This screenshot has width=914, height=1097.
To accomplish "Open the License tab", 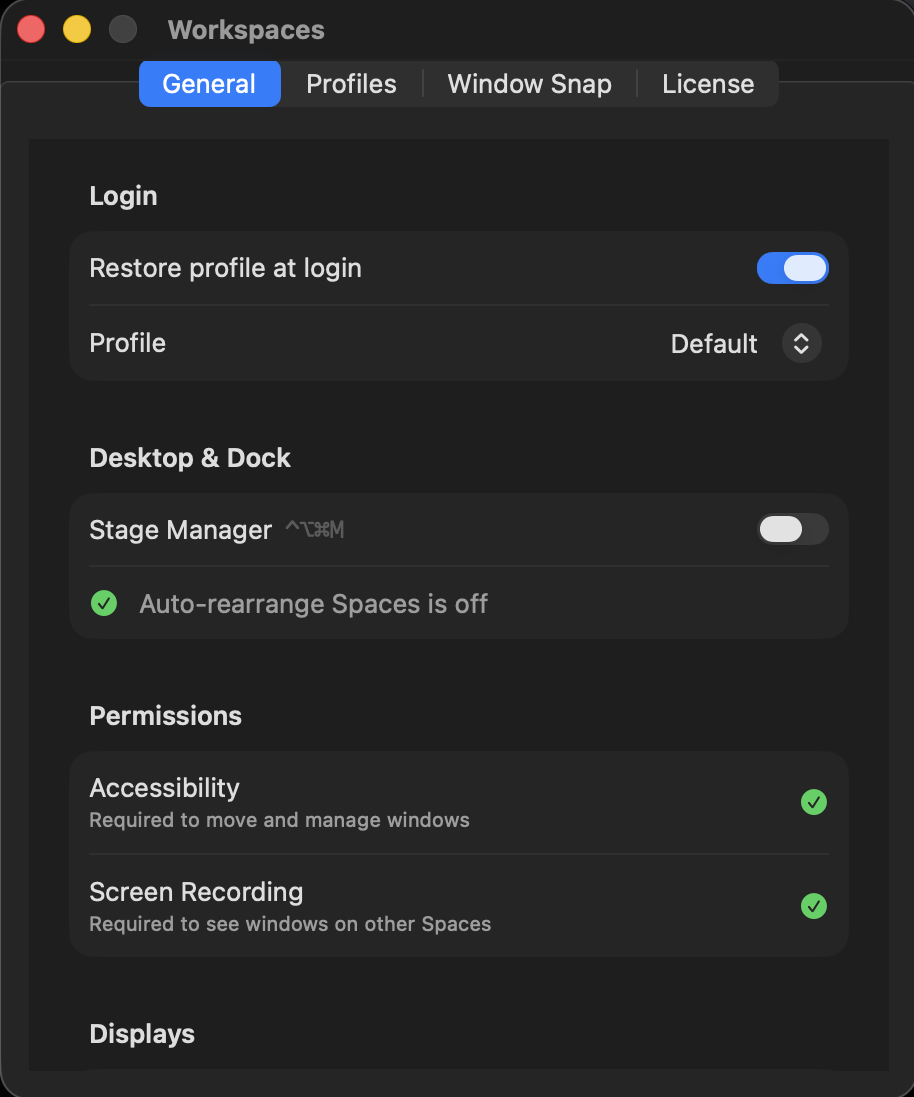I will click(708, 84).
